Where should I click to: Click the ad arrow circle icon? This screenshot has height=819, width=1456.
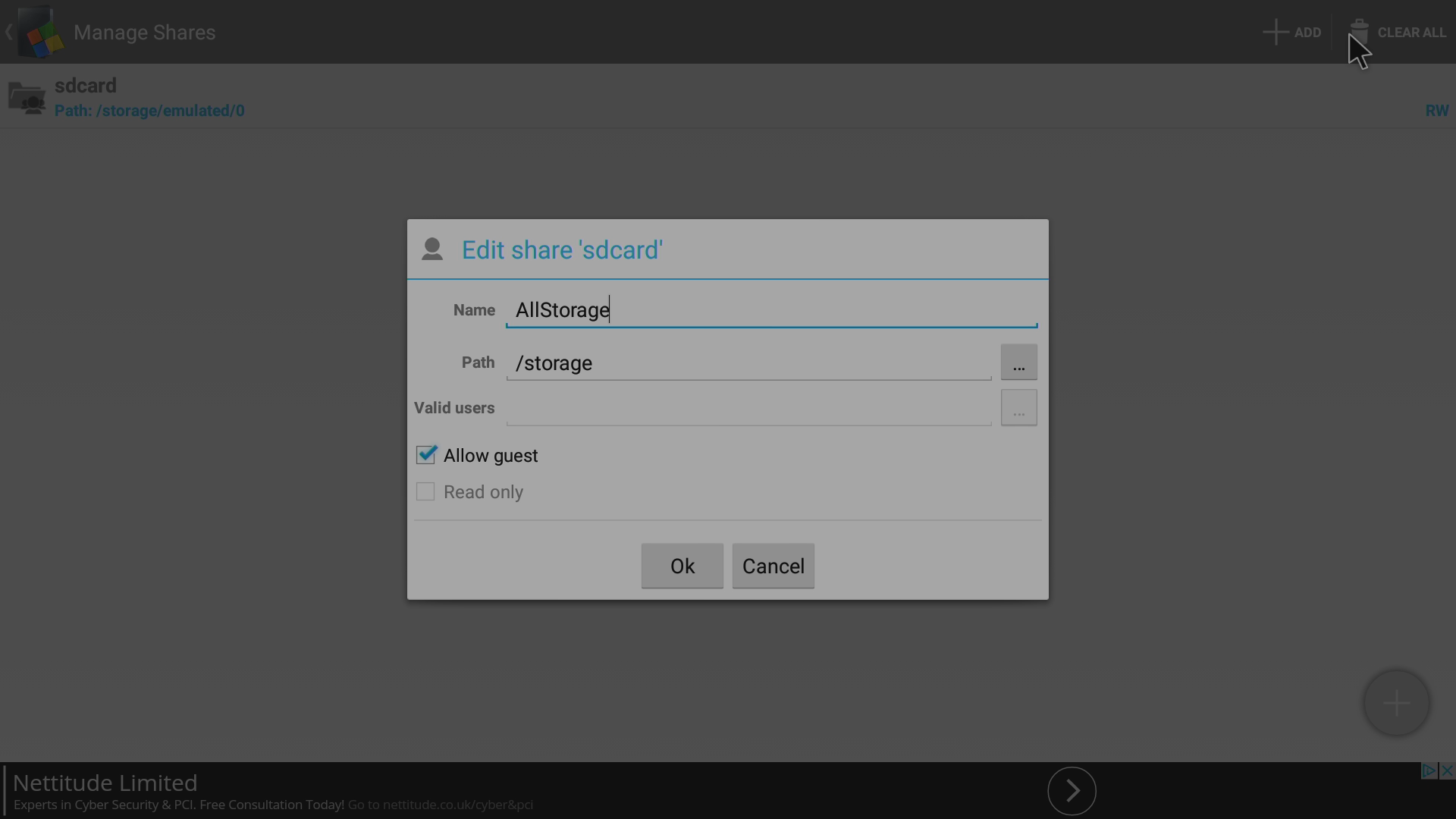click(1072, 791)
